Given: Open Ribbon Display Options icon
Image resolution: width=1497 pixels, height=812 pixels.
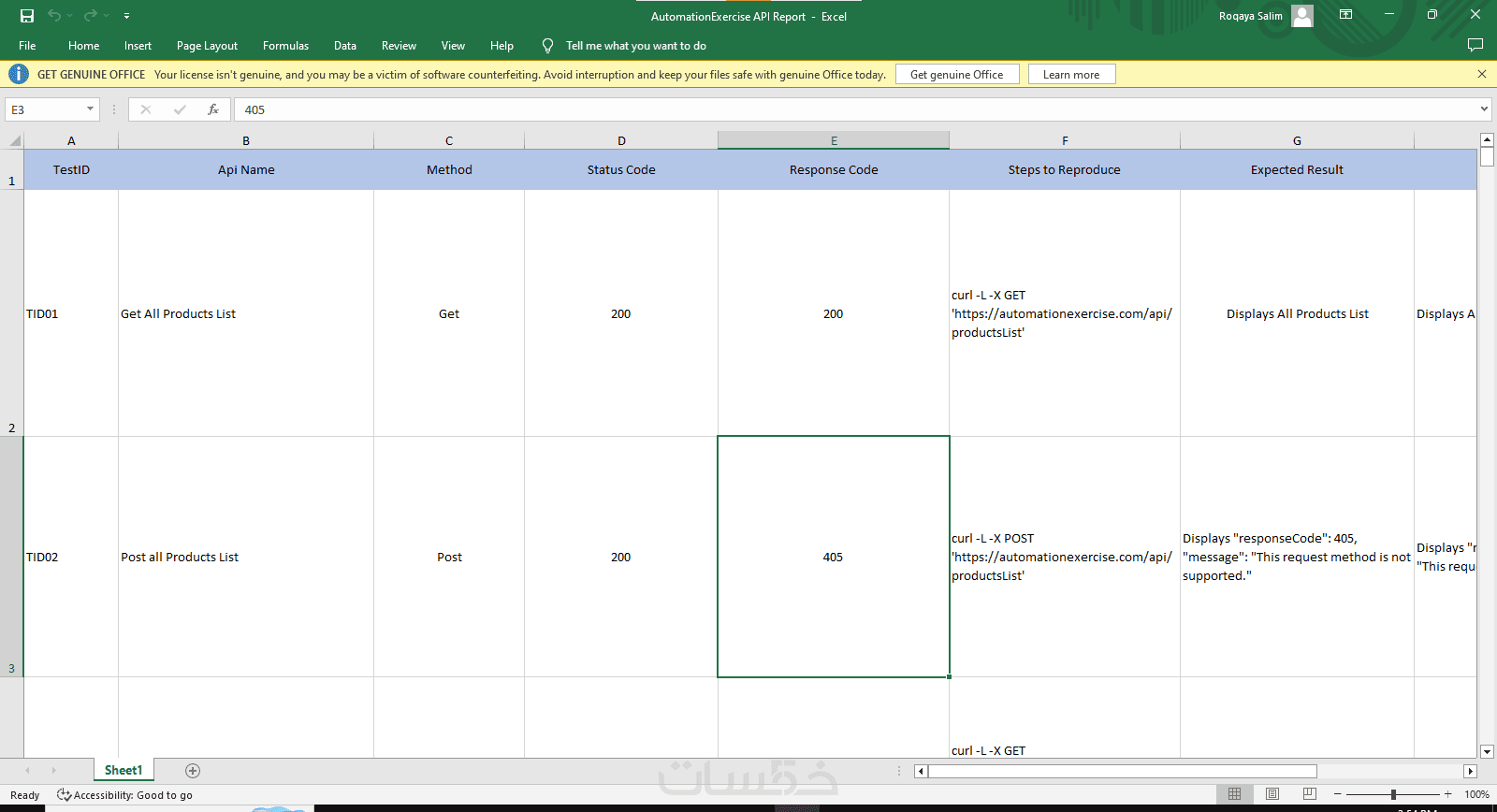Looking at the screenshot, I should pyautogui.click(x=1345, y=15).
